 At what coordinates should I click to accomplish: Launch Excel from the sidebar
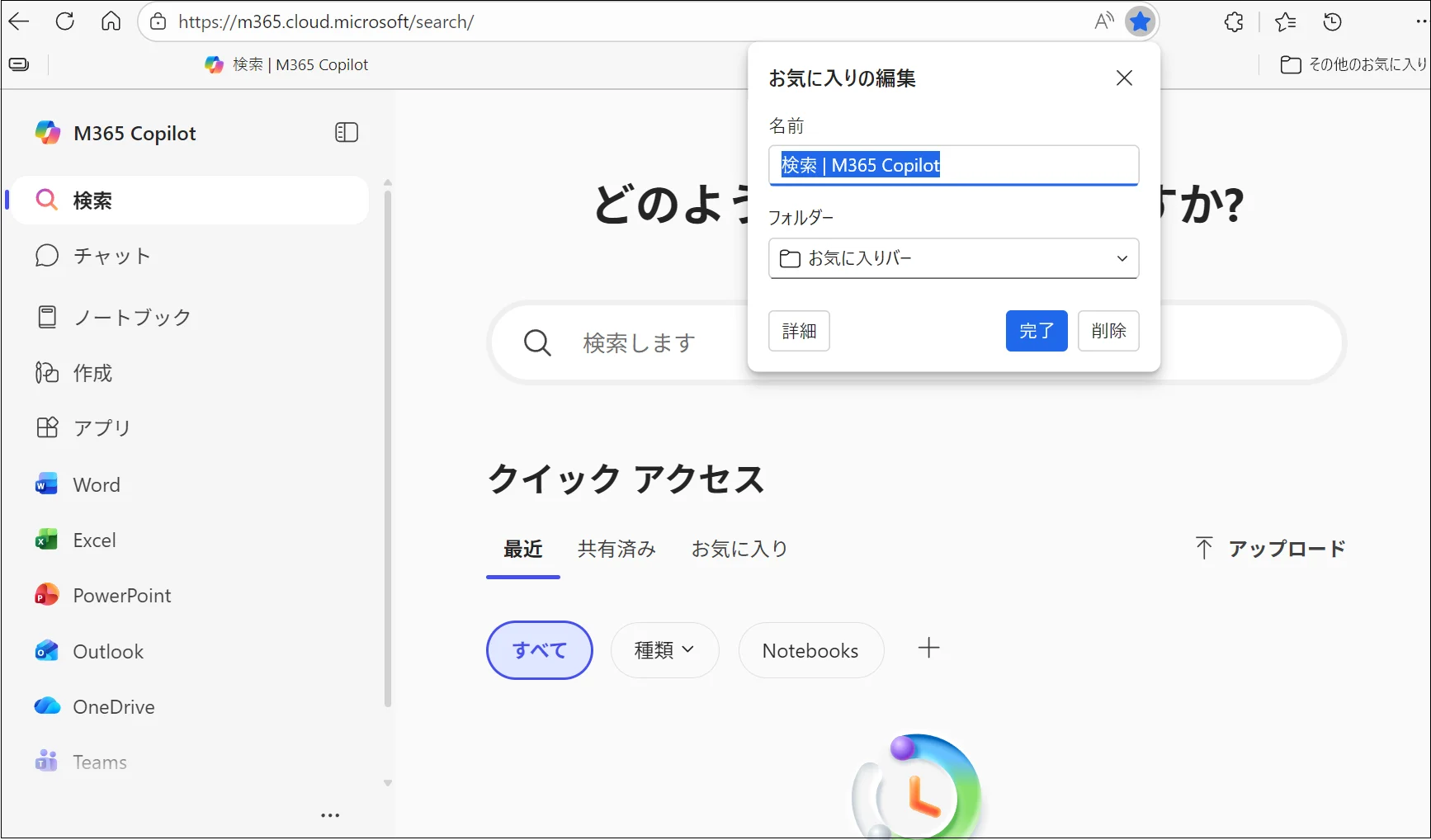[94, 540]
